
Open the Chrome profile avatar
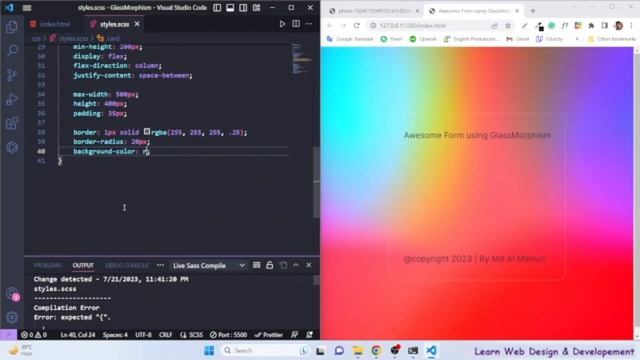point(618,25)
